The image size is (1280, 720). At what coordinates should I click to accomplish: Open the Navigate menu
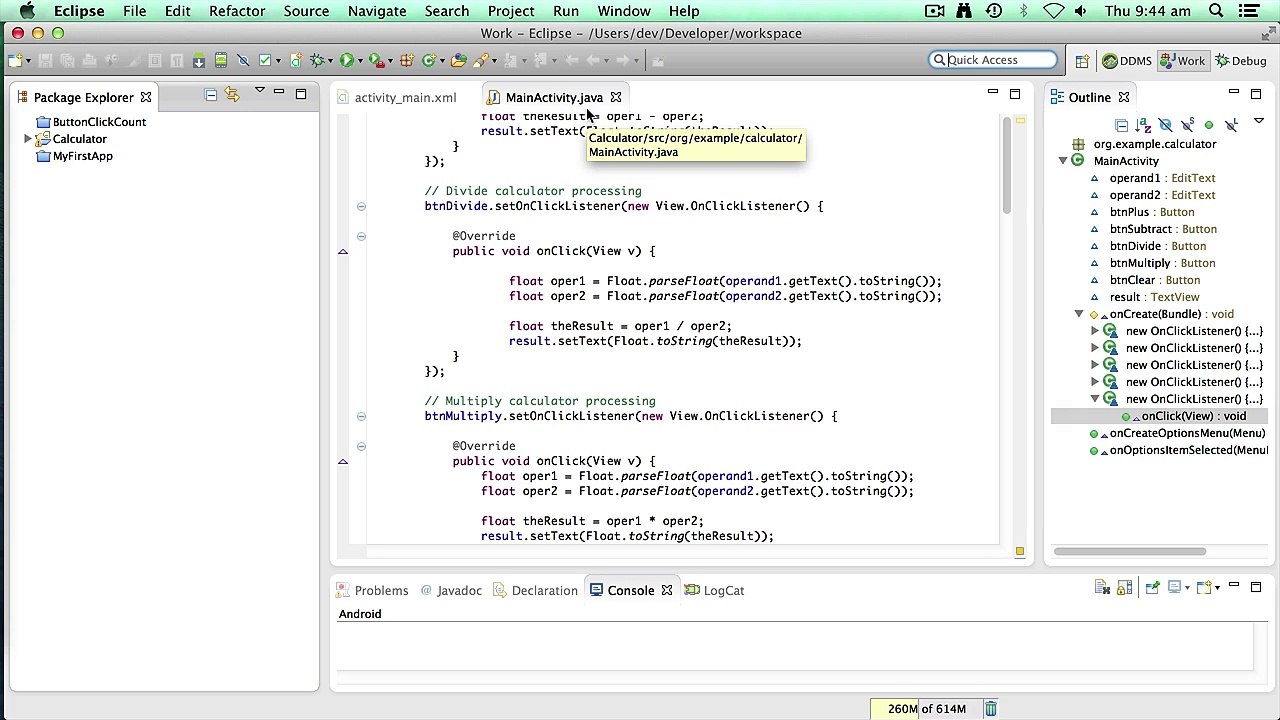point(377,11)
